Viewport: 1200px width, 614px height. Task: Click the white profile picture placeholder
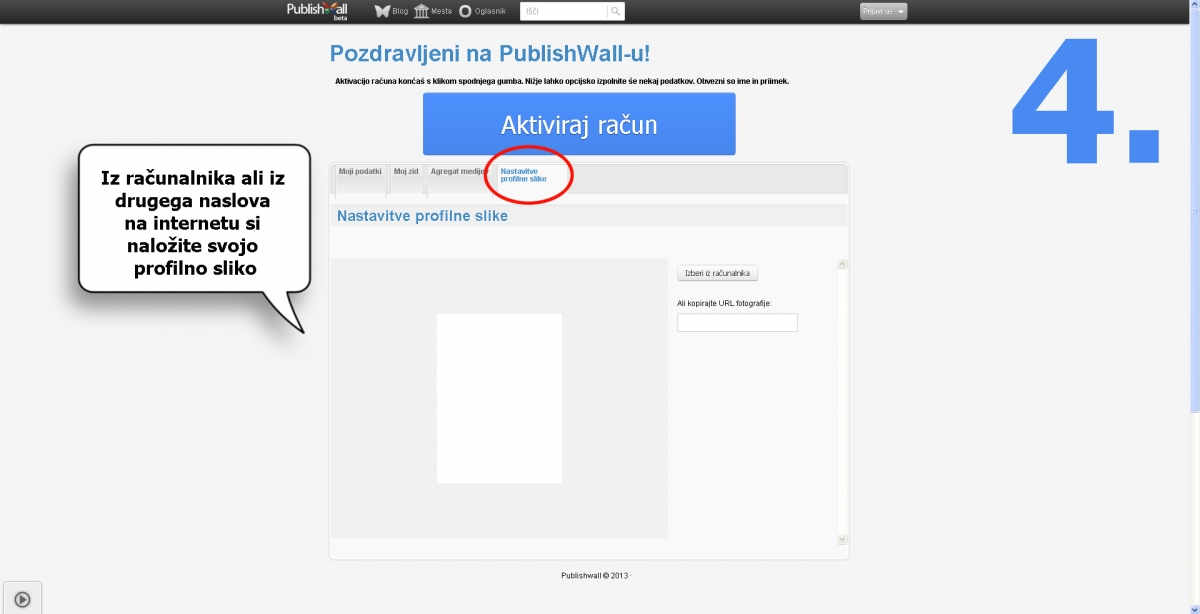coord(499,398)
